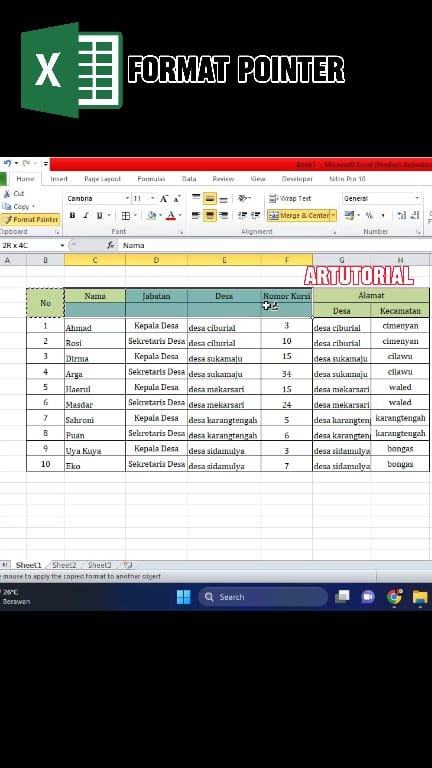This screenshot has height=768, width=432.
Task: Click the Copy command
Action: click(16, 207)
